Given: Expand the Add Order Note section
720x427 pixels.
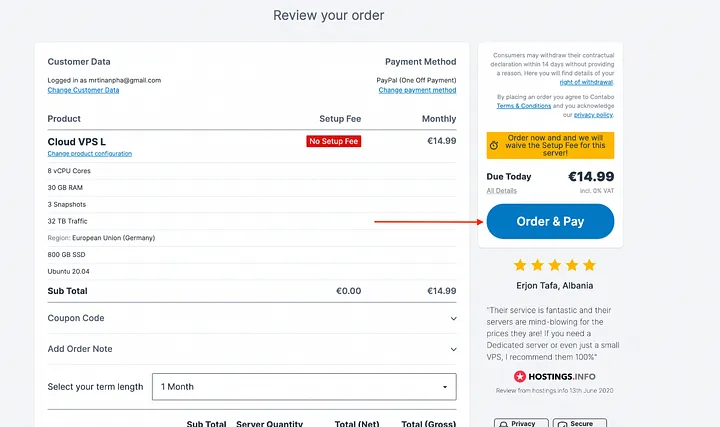Looking at the screenshot, I should pos(252,349).
